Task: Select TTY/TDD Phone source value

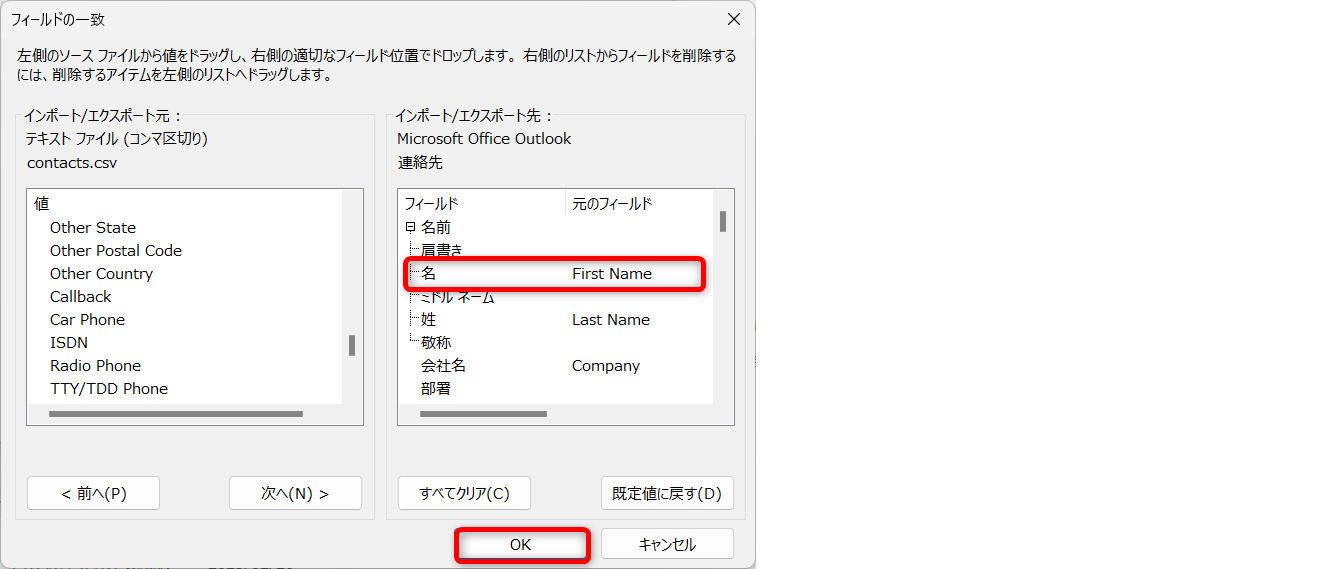Action: (x=109, y=389)
